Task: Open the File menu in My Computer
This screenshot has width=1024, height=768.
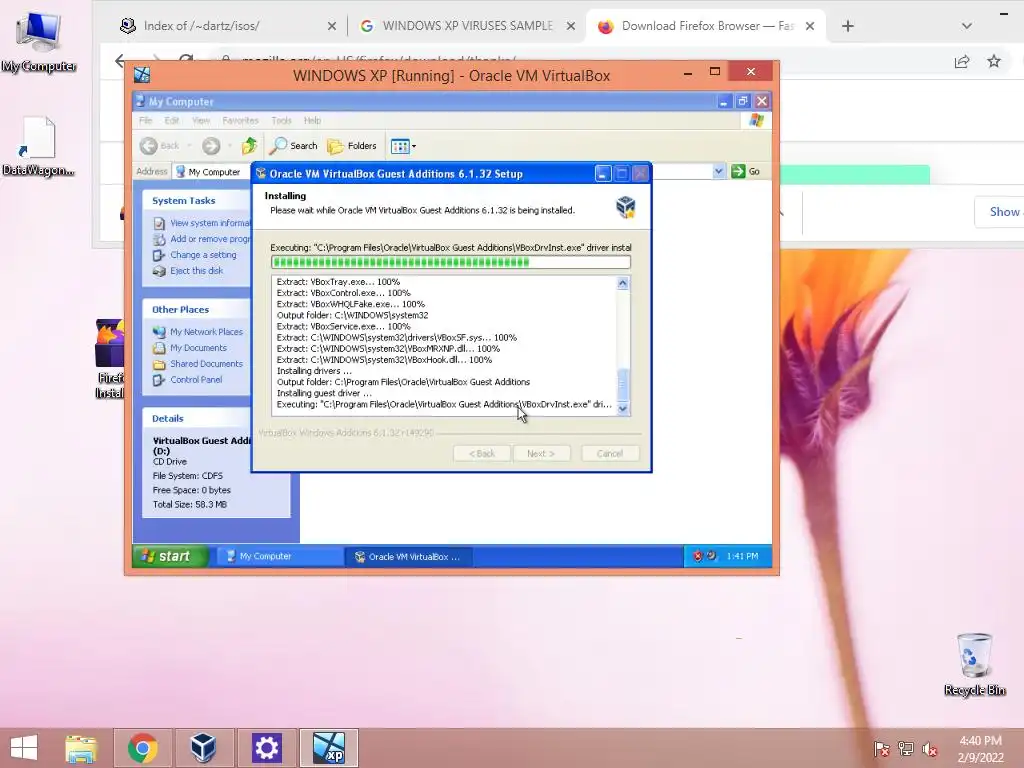Action: (146, 120)
